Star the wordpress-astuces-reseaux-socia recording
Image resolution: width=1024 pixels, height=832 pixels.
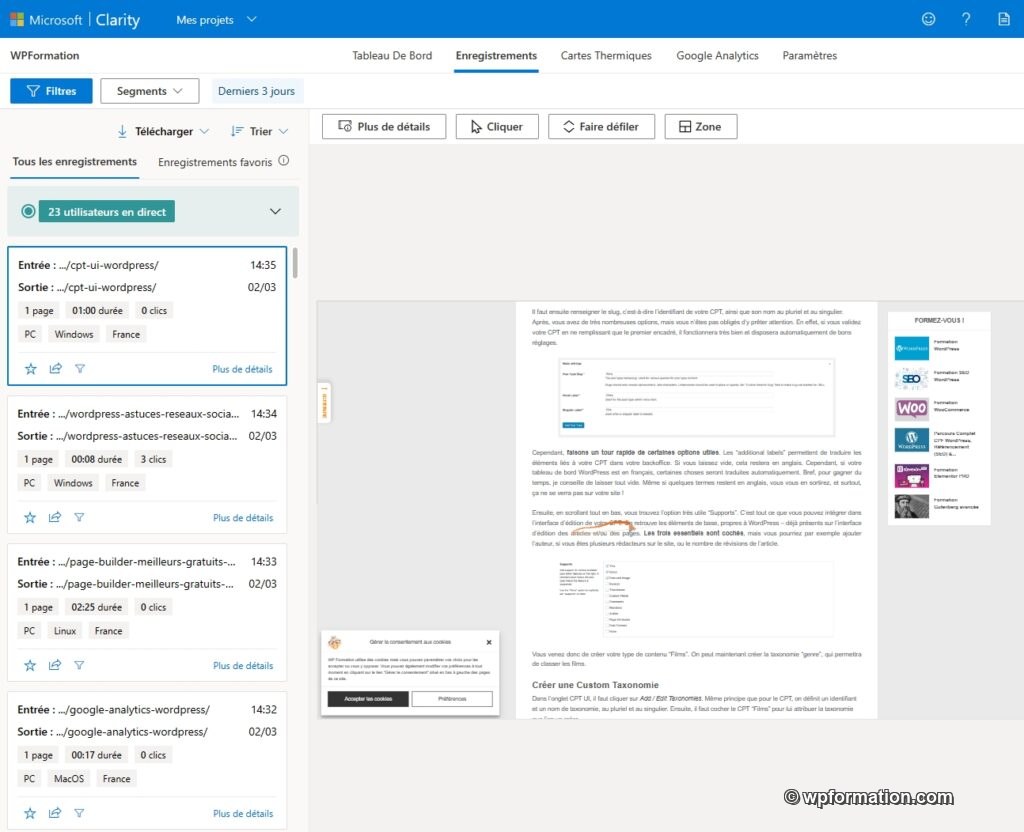click(x=30, y=517)
